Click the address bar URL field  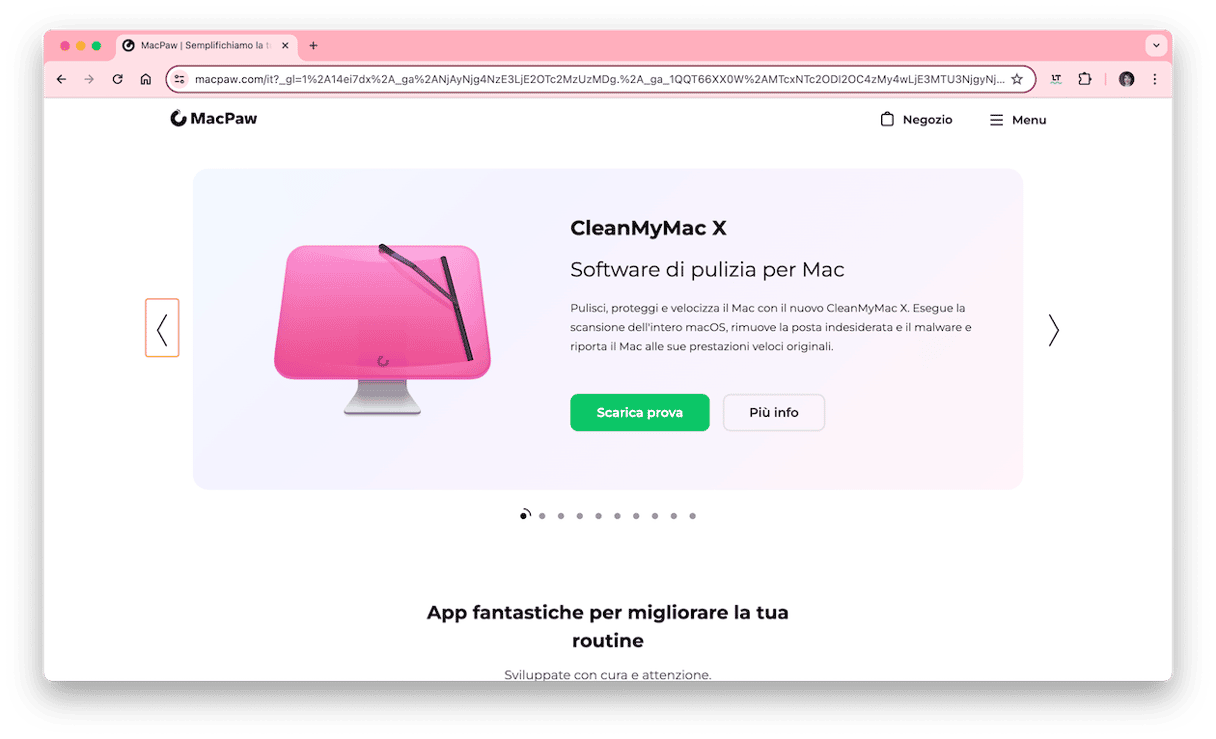[598, 79]
